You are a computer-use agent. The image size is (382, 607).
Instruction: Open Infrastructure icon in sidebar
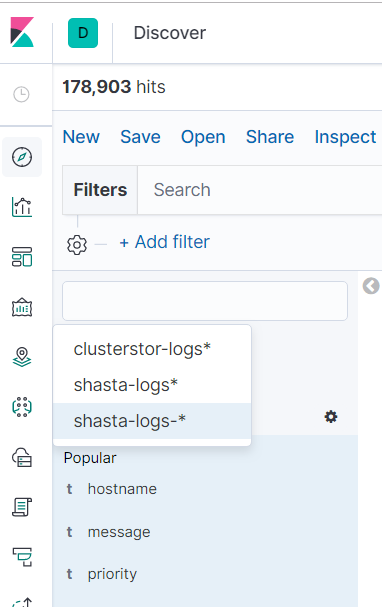(x=22, y=457)
